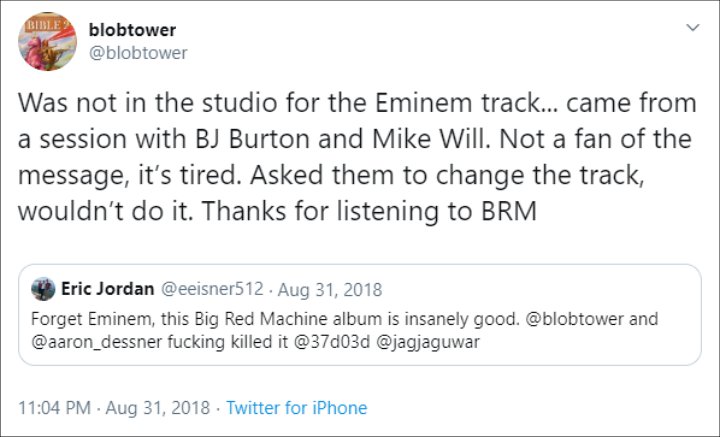Viewport: 720px width, 437px height.
Task: Click the main tweet text about Eminem track
Action: 357,157
